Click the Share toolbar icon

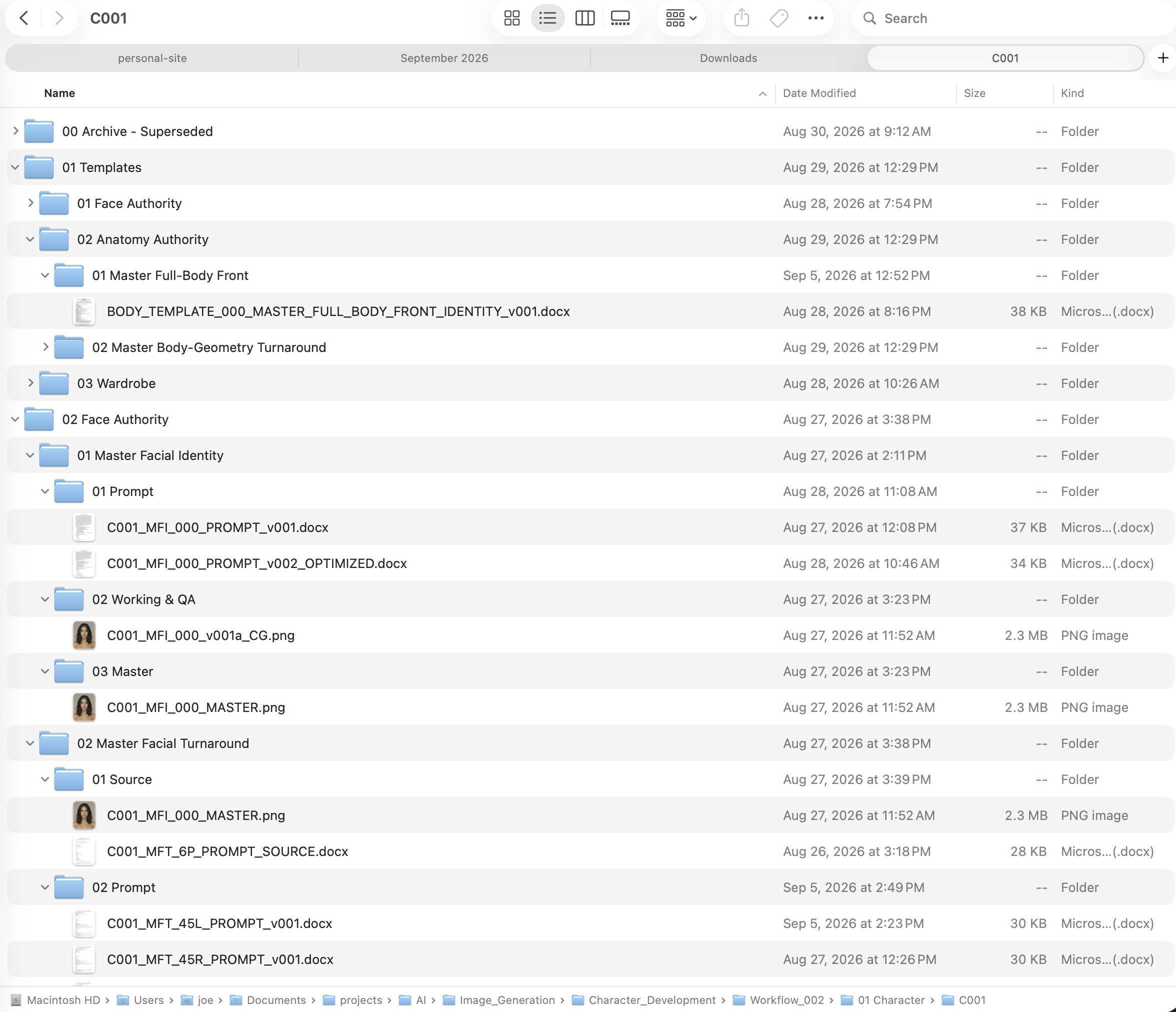[742, 18]
